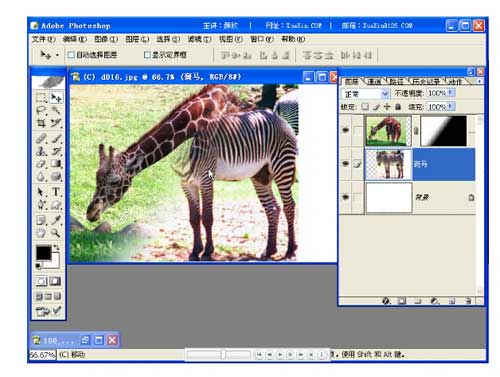This screenshot has width=500, height=377.
Task: Toggle lock all padlock icon
Action: pyautogui.click(x=398, y=107)
